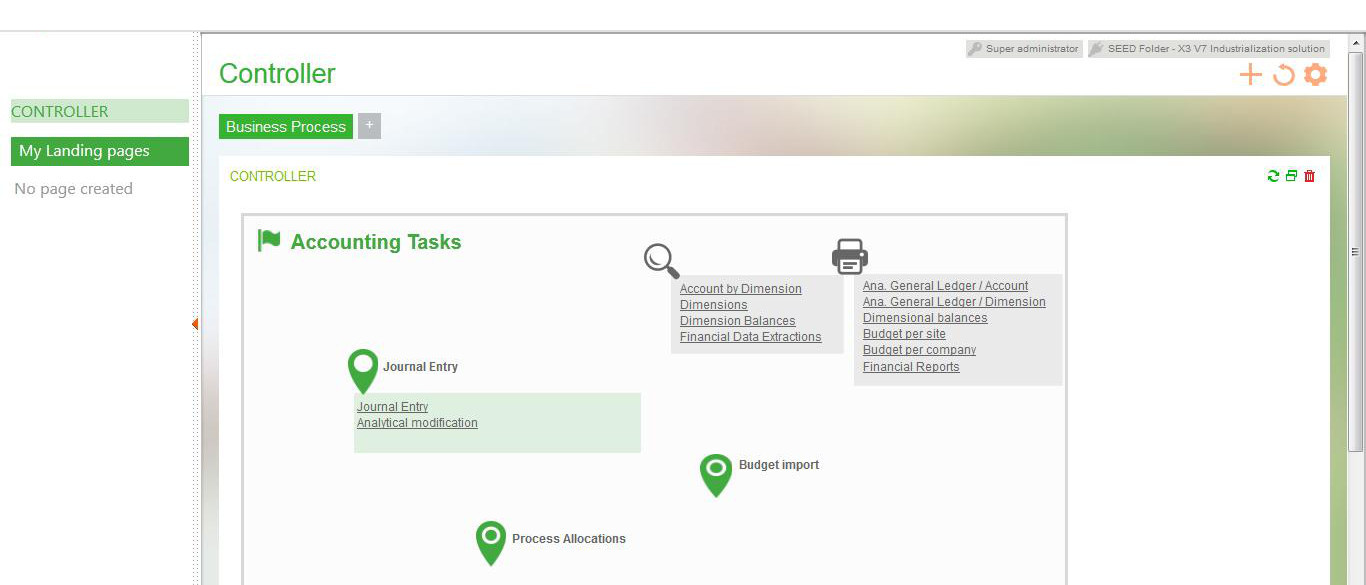
Task: Collapse the left sidebar with orange arrow
Action: [x=195, y=324]
